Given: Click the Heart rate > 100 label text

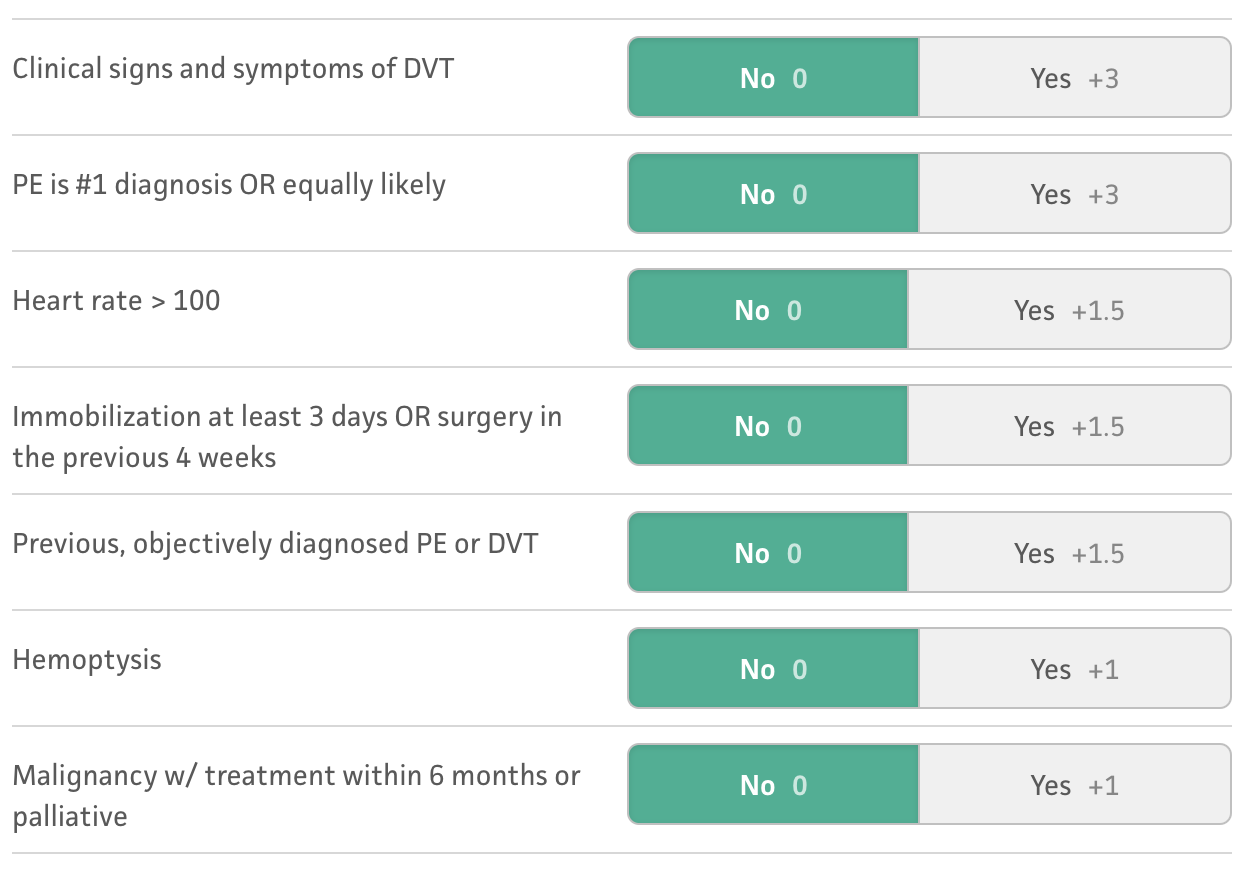Looking at the screenshot, I should point(116,300).
